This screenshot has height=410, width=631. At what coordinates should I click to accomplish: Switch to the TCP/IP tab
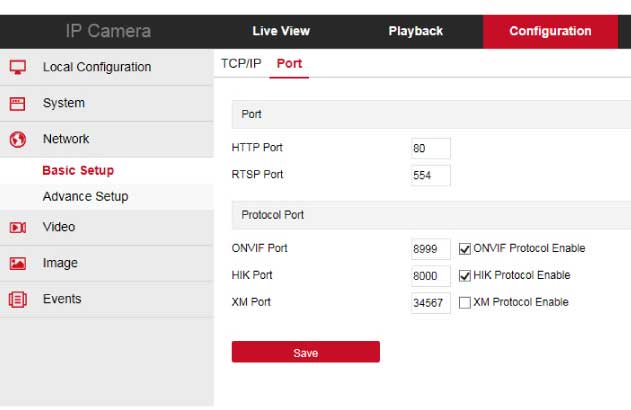click(240, 63)
